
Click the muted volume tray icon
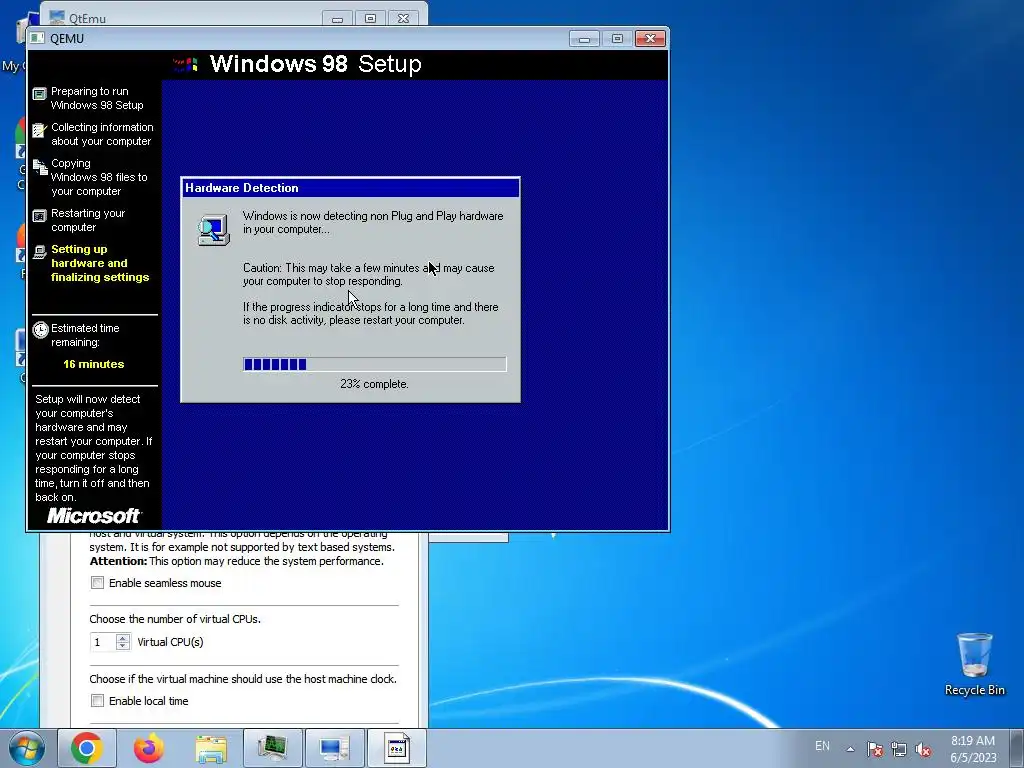[923, 748]
